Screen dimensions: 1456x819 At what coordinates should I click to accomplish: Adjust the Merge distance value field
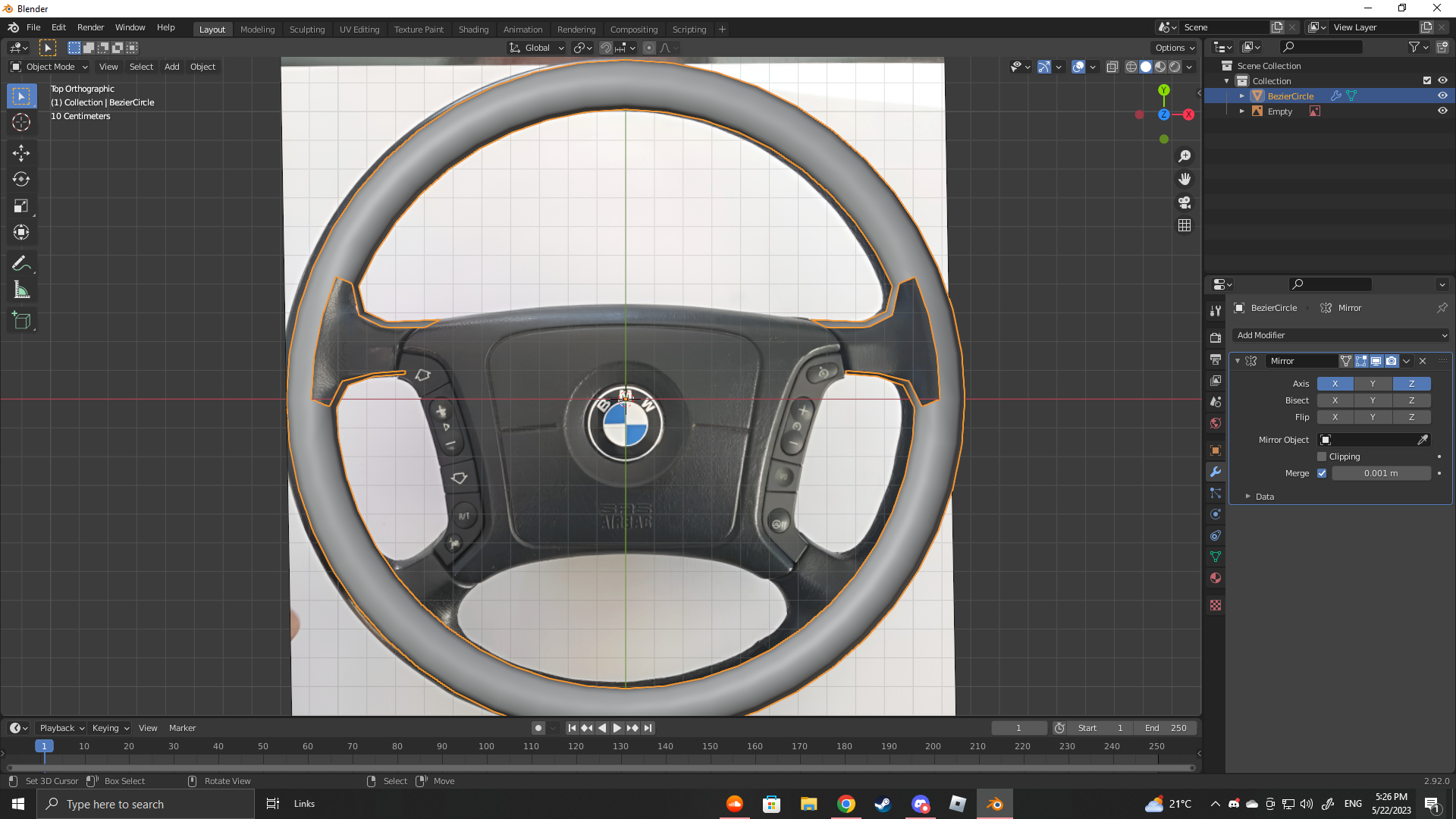(1380, 473)
